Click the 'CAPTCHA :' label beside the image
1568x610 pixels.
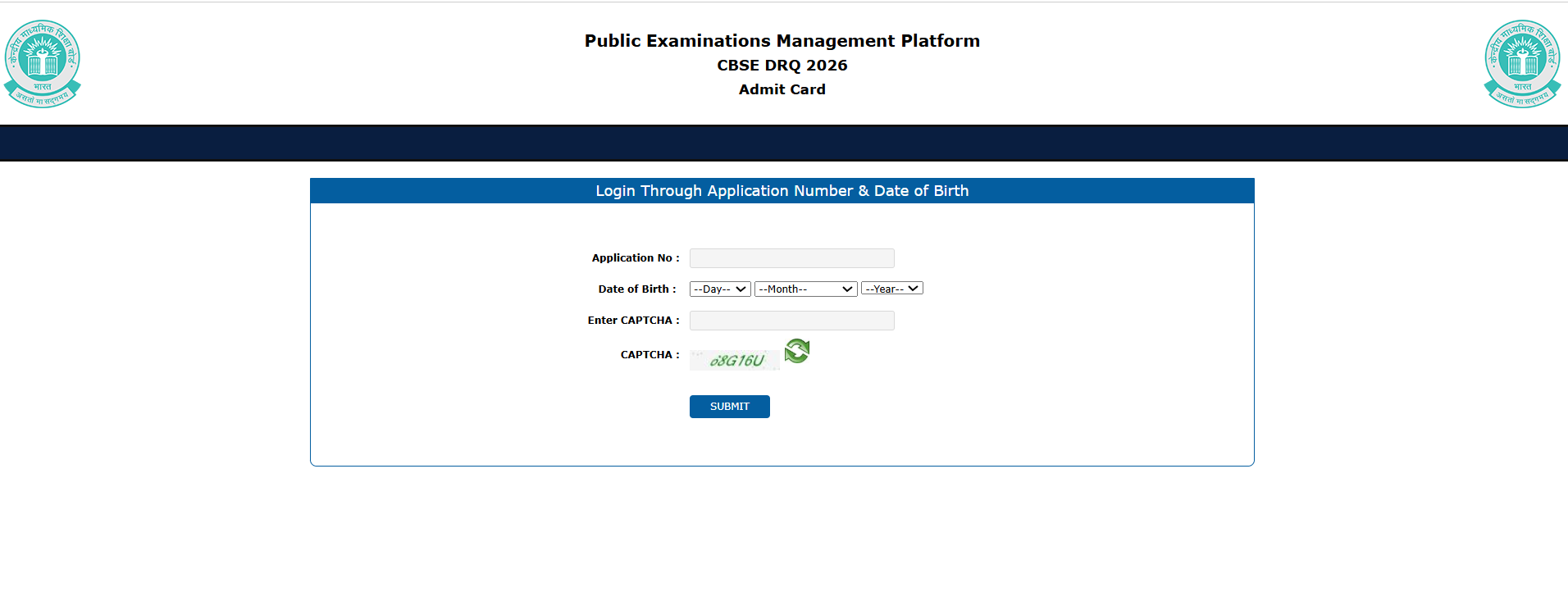pyautogui.click(x=650, y=355)
